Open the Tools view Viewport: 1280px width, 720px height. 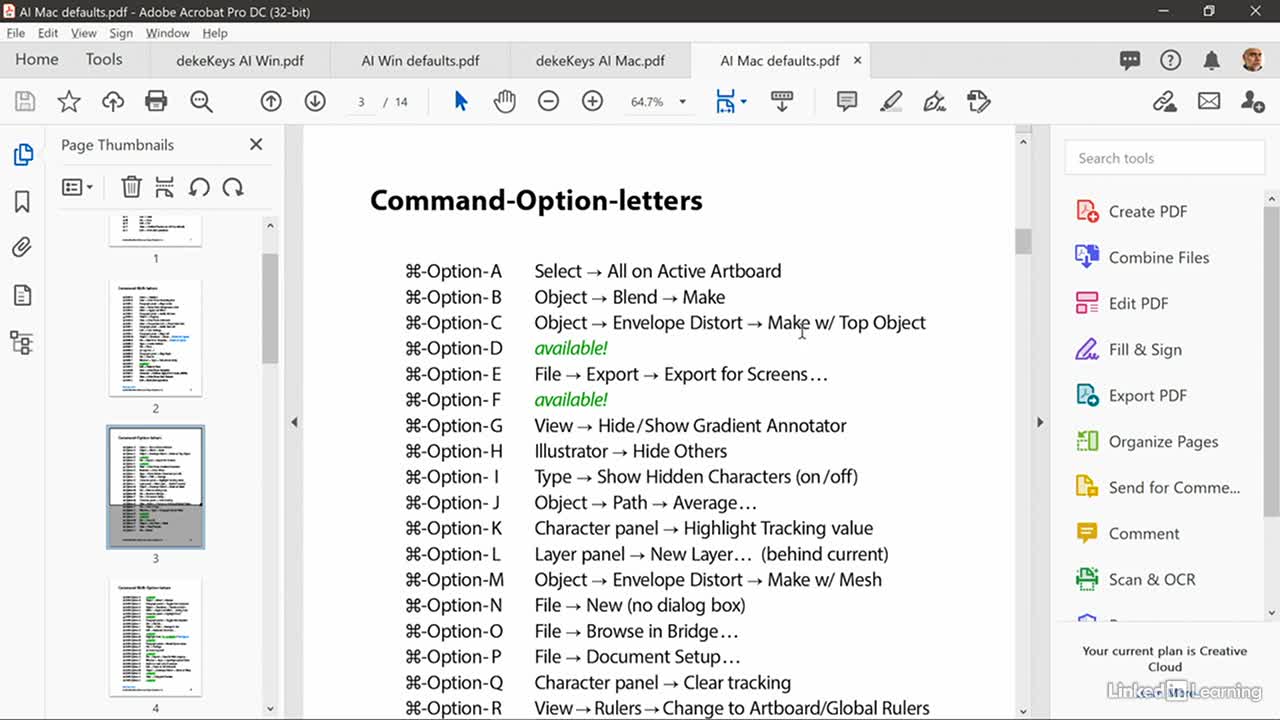(x=104, y=60)
